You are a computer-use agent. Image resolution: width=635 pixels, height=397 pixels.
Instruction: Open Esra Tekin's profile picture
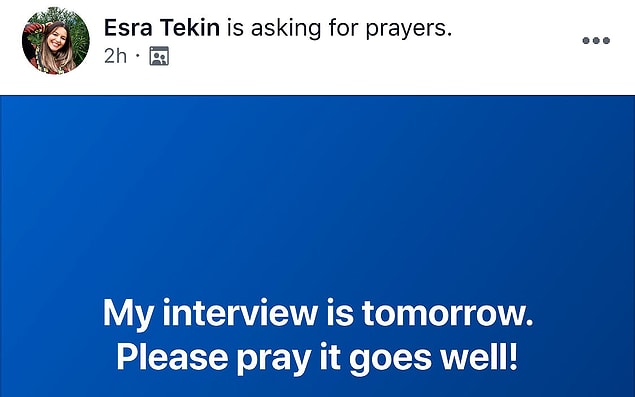pos(56,41)
